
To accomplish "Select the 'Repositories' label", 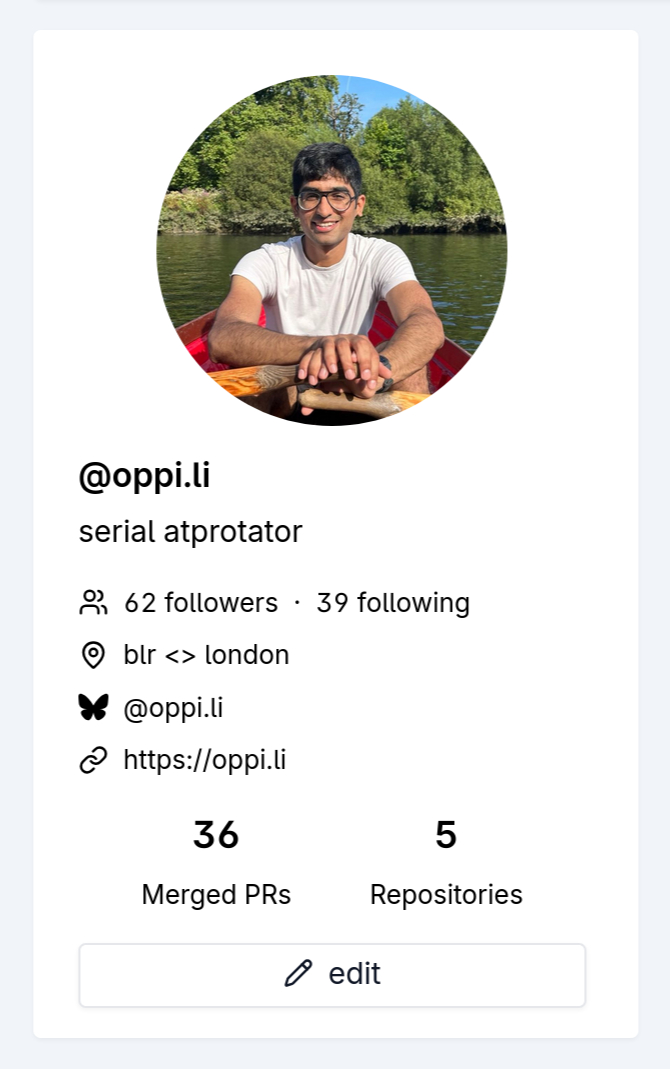I will coord(446,894).
